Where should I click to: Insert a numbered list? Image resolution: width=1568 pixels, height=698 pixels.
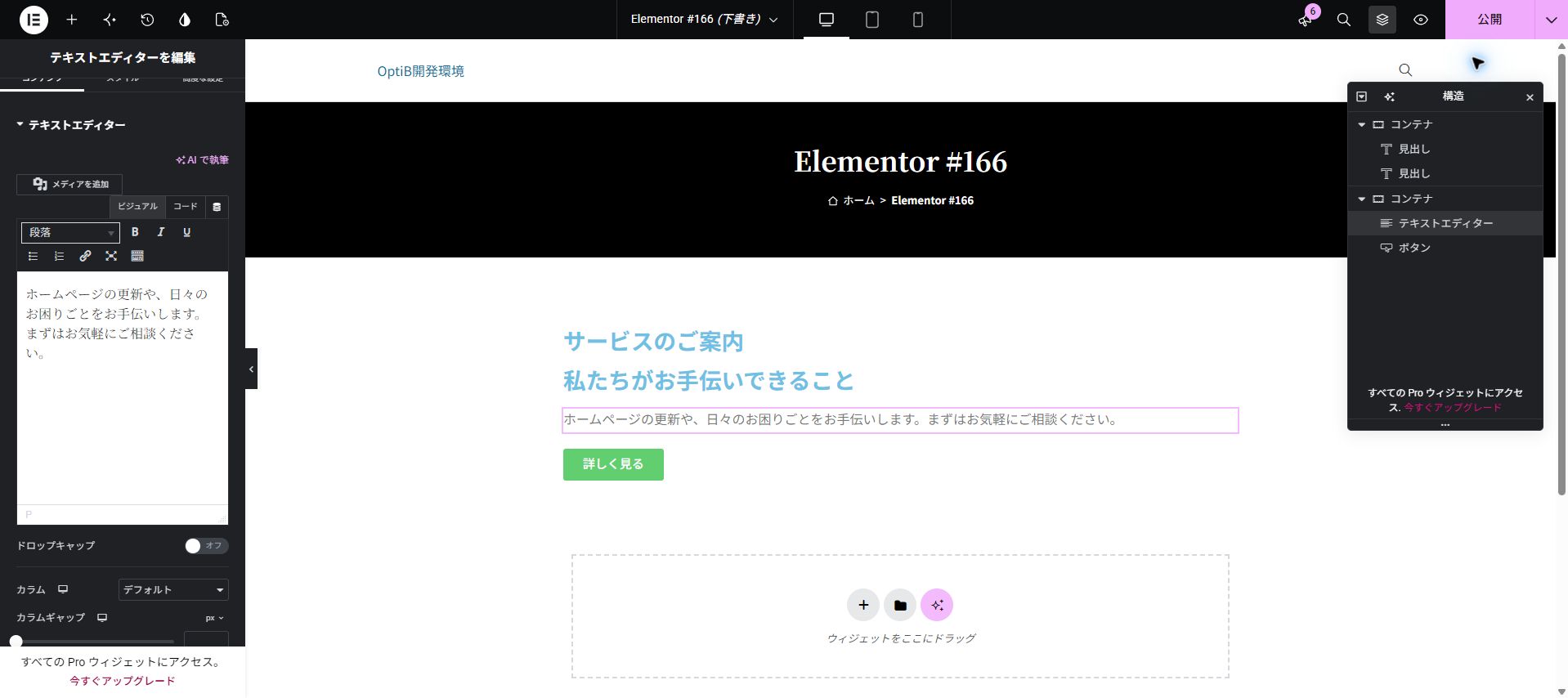coord(59,256)
